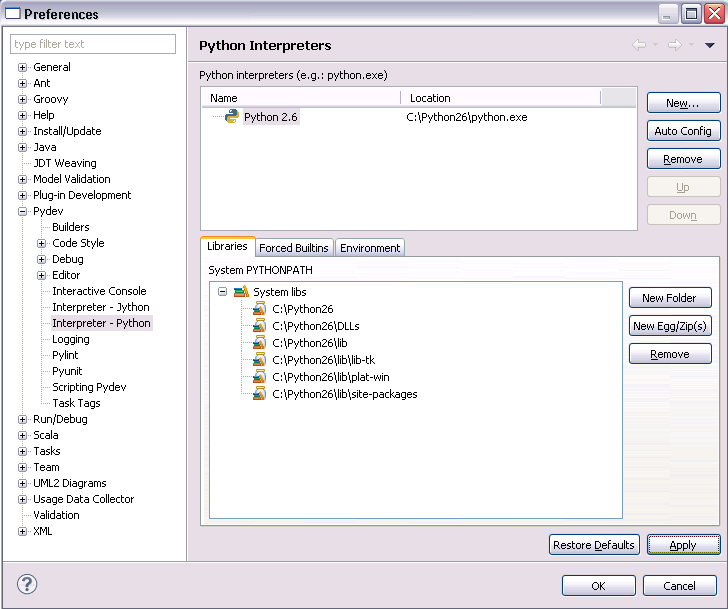The height and width of the screenshot is (609, 728).
Task: Switch to the Forced Builtins tab
Action: (x=293, y=248)
